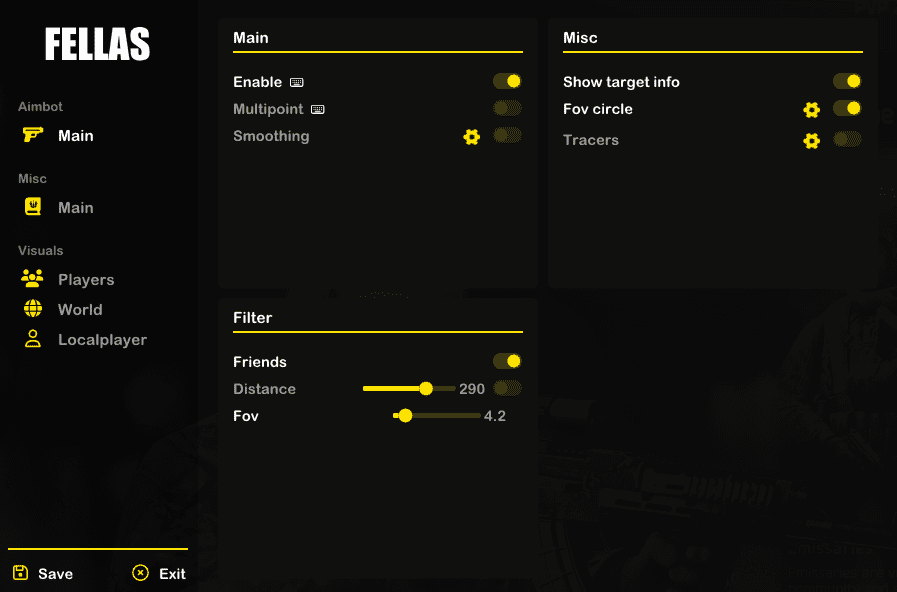Open the Fov circle gear settings

coord(811,110)
